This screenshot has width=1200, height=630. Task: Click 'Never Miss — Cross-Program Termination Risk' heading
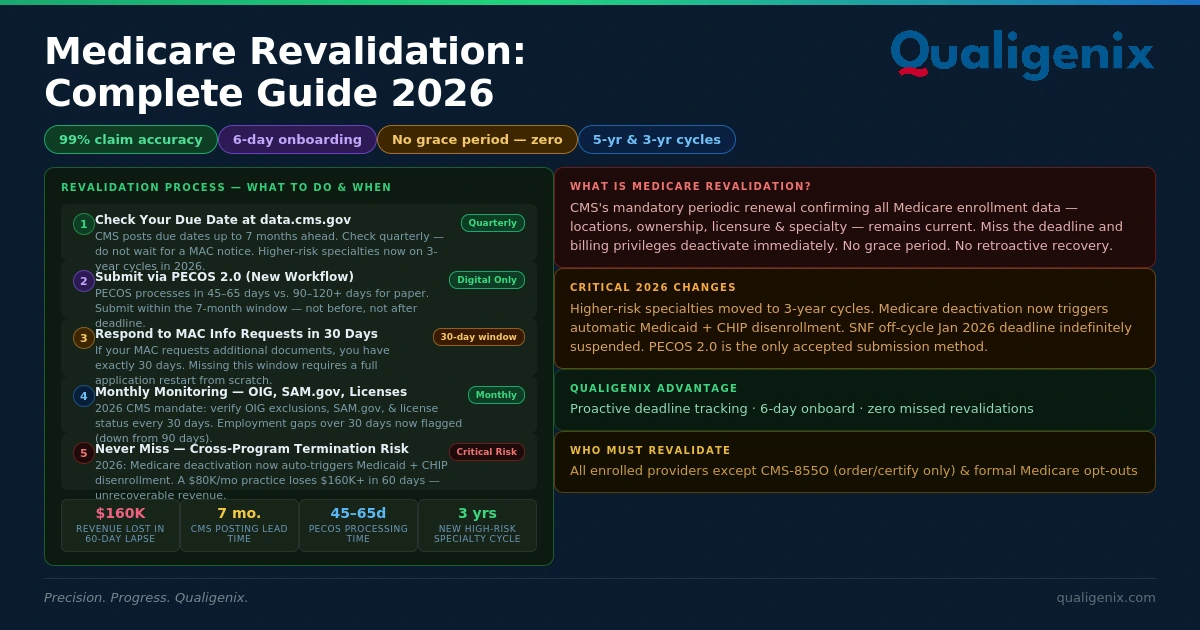coord(252,449)
